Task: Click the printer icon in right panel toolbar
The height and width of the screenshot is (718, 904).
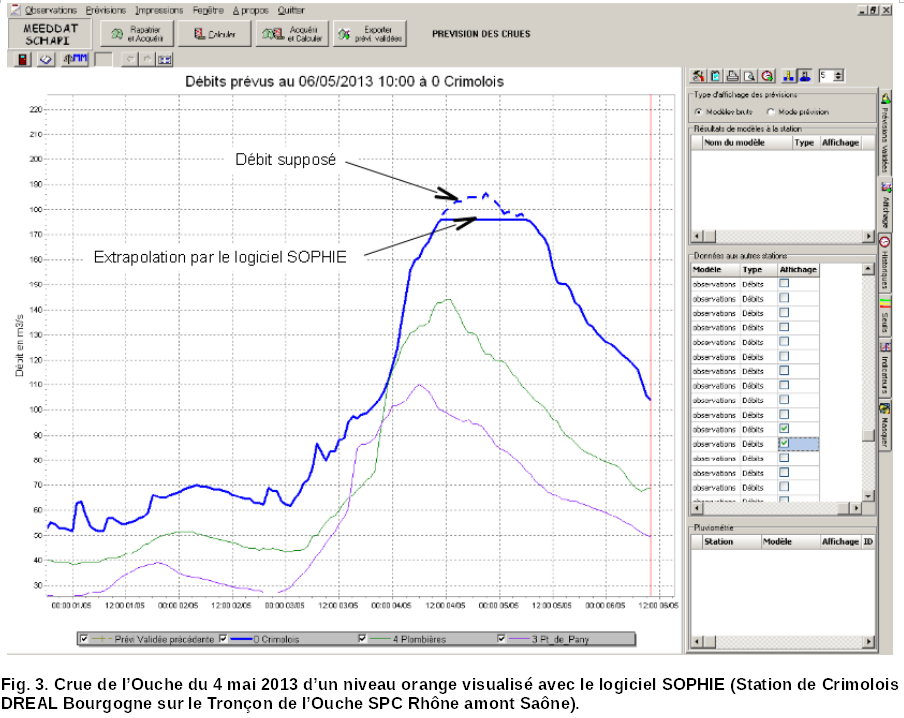Action: [732, 76]
